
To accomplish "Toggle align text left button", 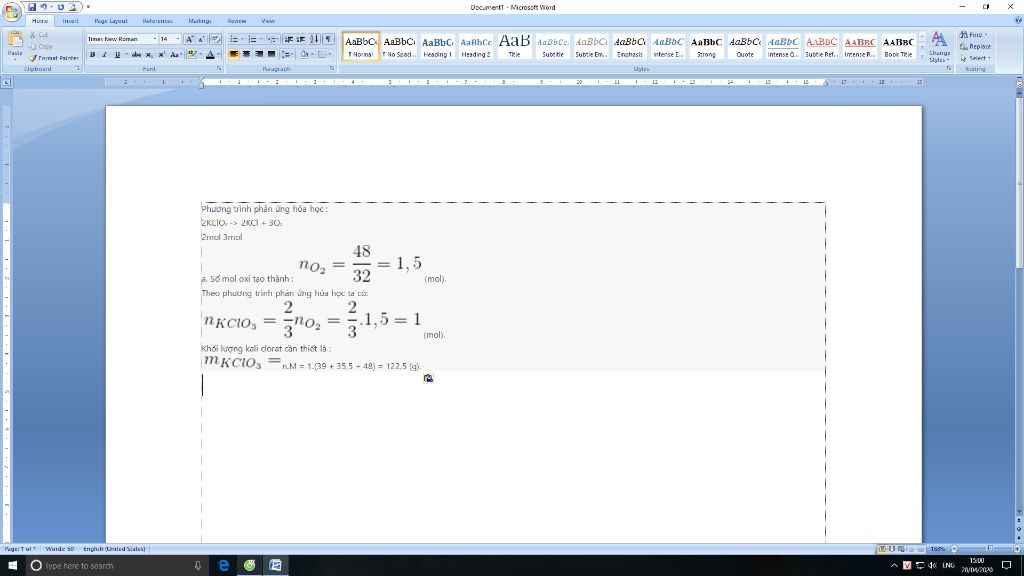I will click(x=234, y=54).
